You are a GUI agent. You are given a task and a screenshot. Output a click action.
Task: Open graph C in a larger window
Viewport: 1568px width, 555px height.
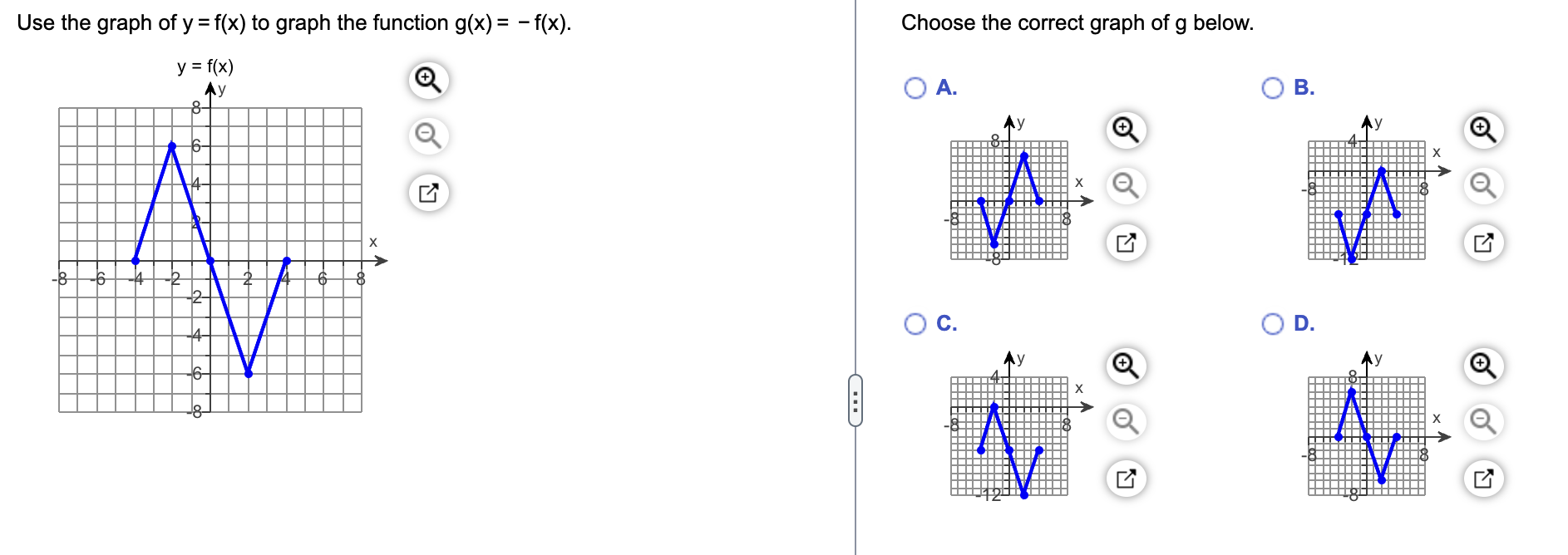(x=1125, y=479)
